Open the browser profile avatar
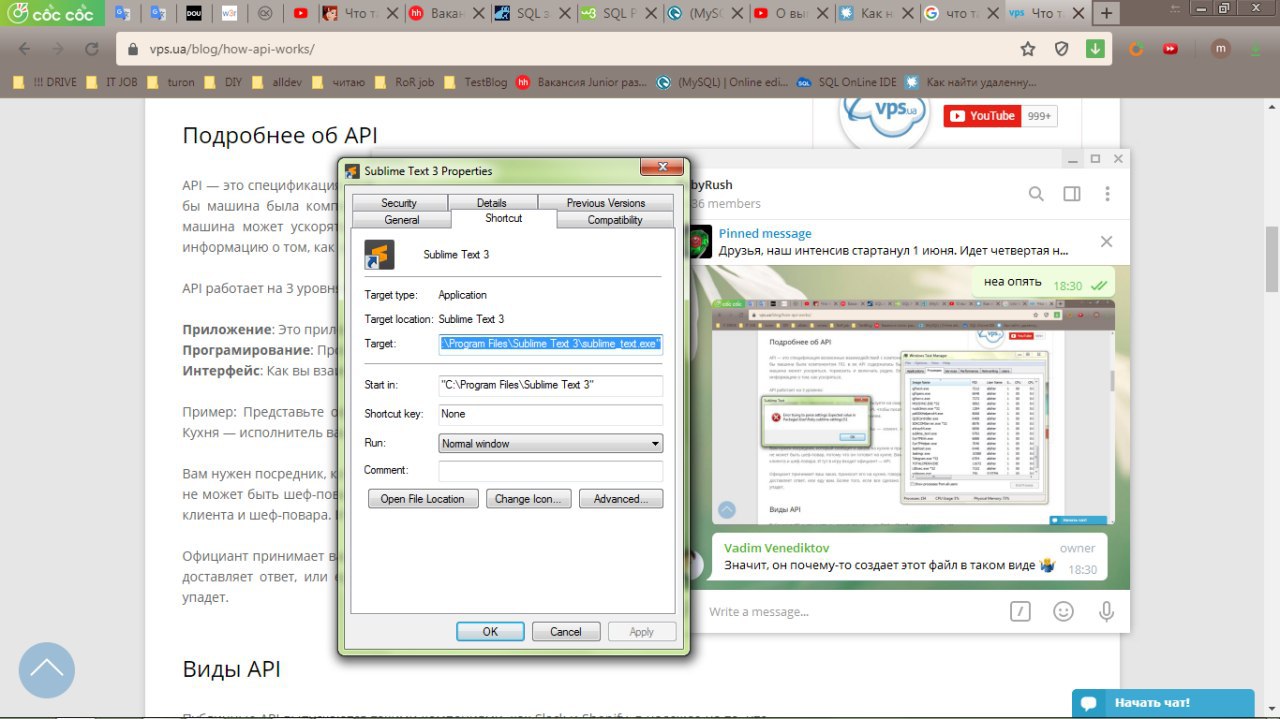 pos(1221,49)
